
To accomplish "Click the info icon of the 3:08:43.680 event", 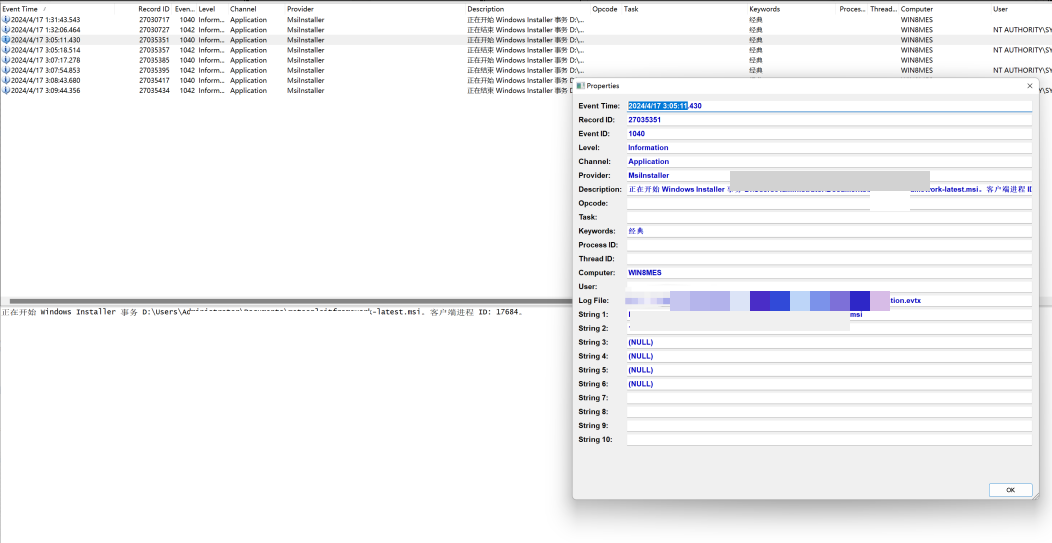I will [x=6, y=80].
